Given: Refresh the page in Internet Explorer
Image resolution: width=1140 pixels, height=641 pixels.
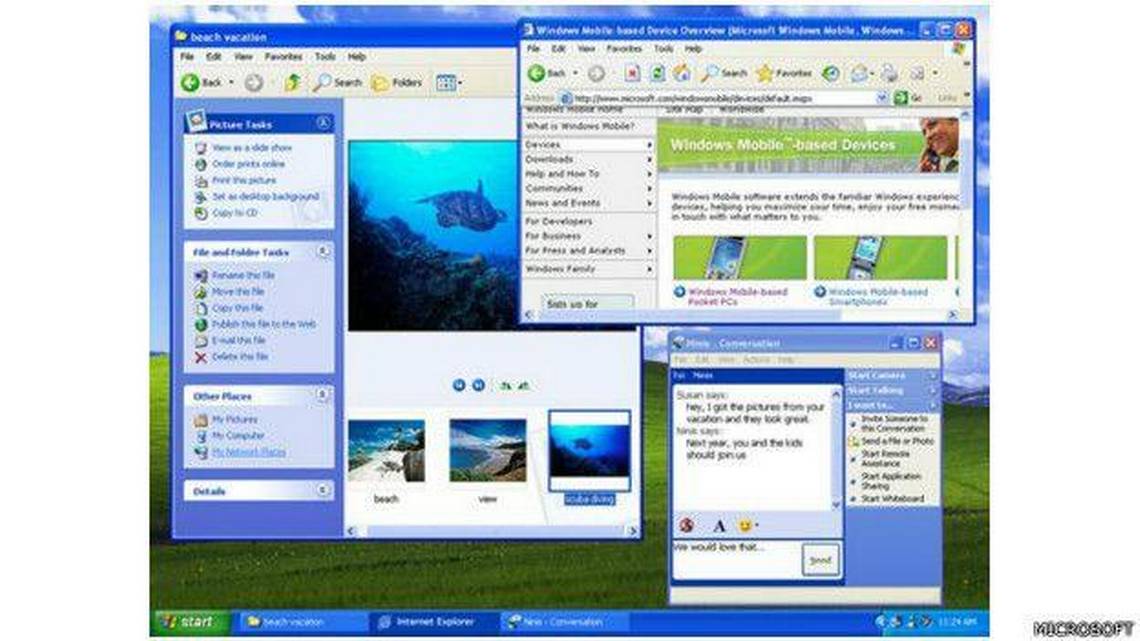Looking at the screenshot, I should 657,73.
